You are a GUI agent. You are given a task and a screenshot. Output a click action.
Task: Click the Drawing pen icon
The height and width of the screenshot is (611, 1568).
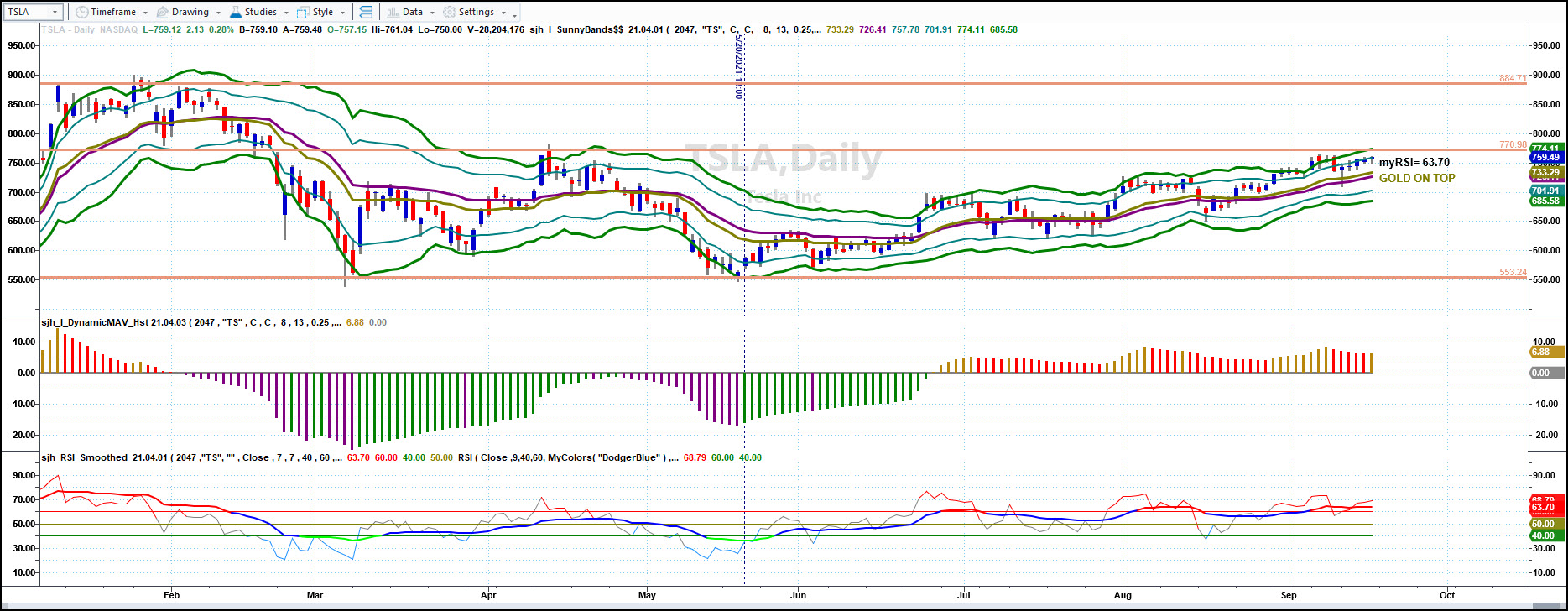(162, 12)
